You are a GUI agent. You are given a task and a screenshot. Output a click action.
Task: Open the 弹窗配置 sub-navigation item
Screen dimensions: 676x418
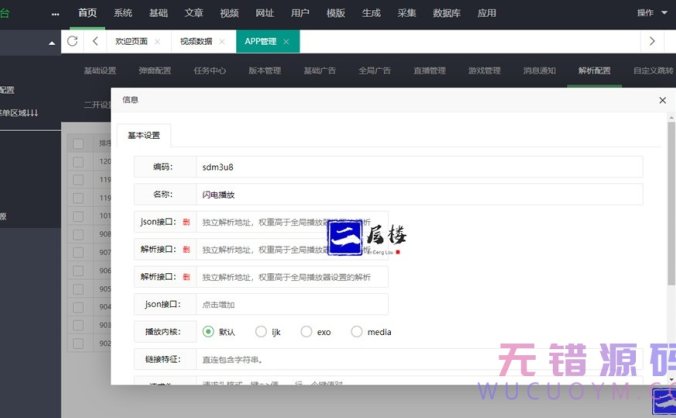point(155,71)
